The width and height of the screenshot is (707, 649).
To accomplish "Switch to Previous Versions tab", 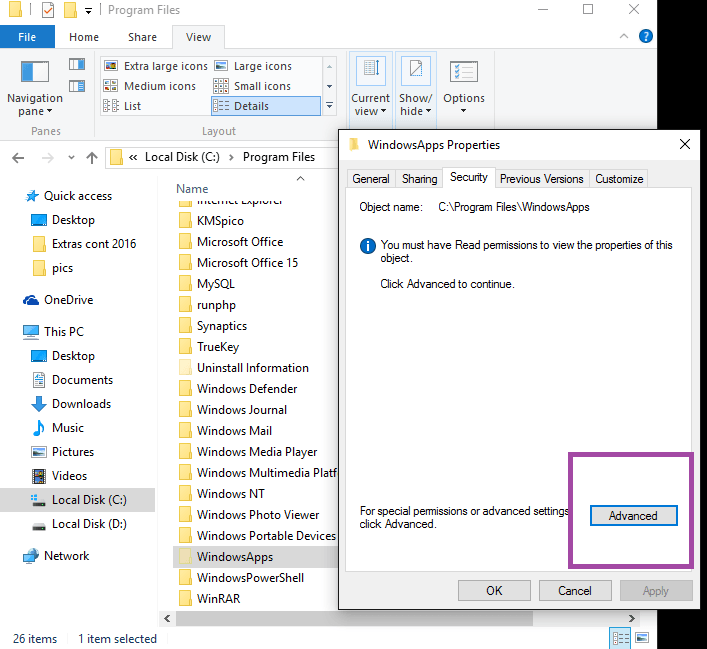I will [x=542, y=179].
